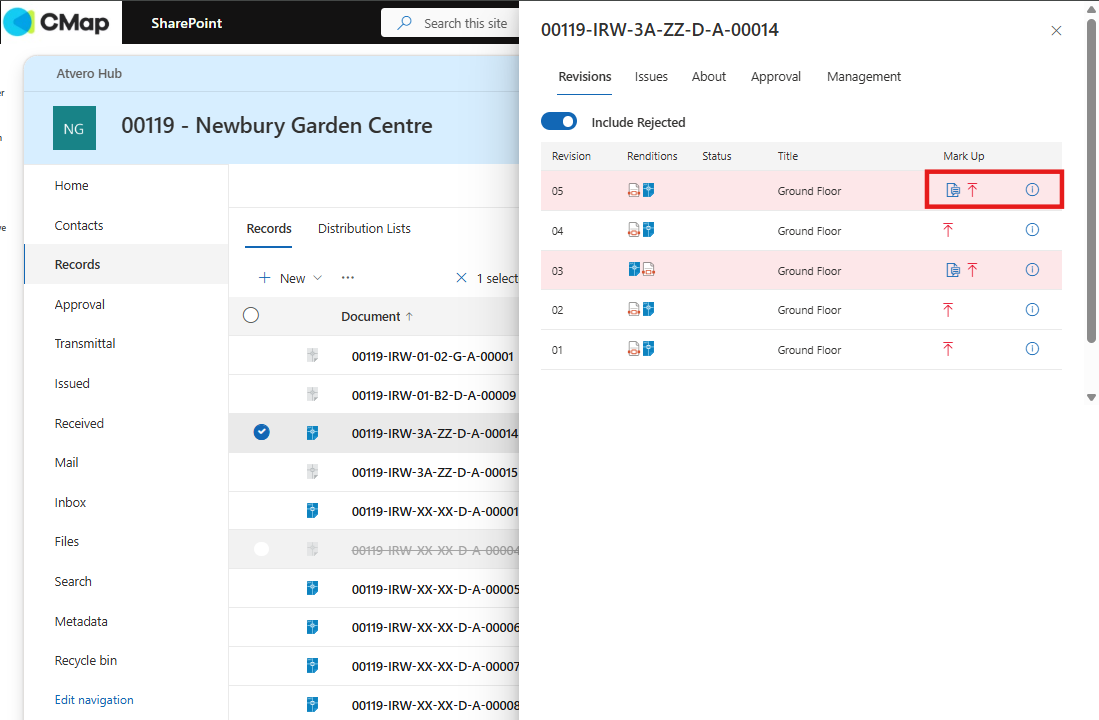This screenshot has width=1099, height=720.
Task: Open the drawing rendition of revision 01
Action: coord(648,348)
